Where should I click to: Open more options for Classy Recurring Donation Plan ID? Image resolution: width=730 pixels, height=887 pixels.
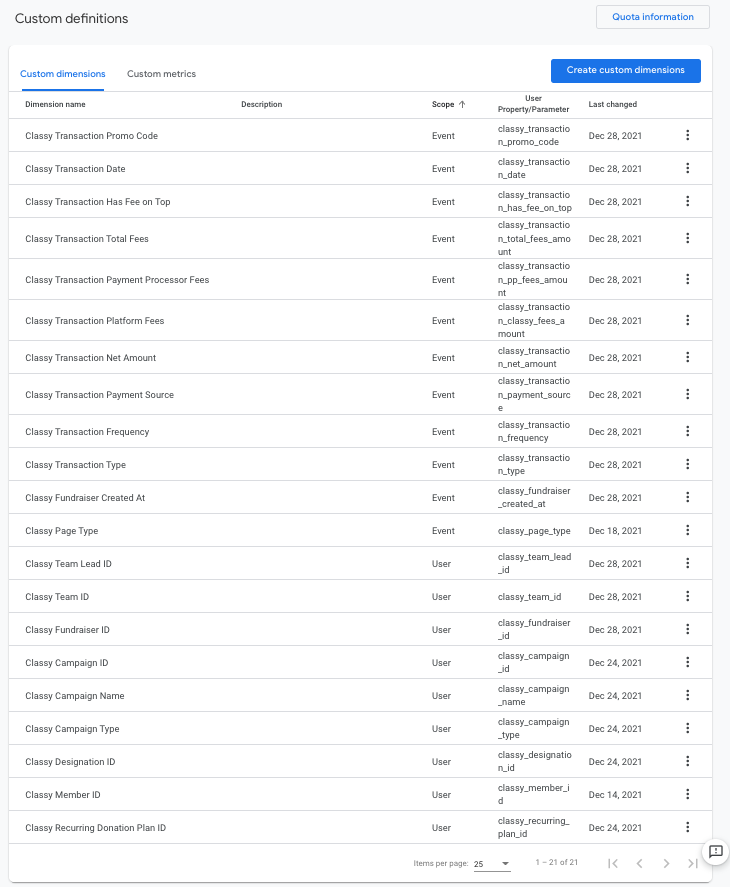pyautogui.click(x=688, y=827)
